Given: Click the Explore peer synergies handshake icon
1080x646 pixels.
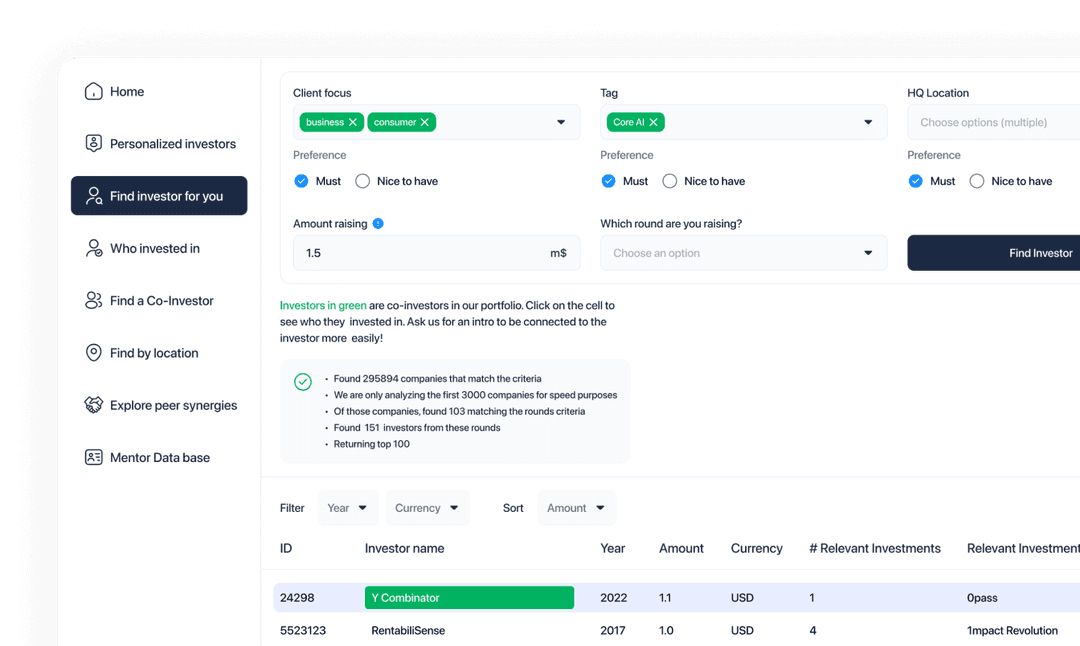Looking at the screenshot, I should tap(94, 405).
